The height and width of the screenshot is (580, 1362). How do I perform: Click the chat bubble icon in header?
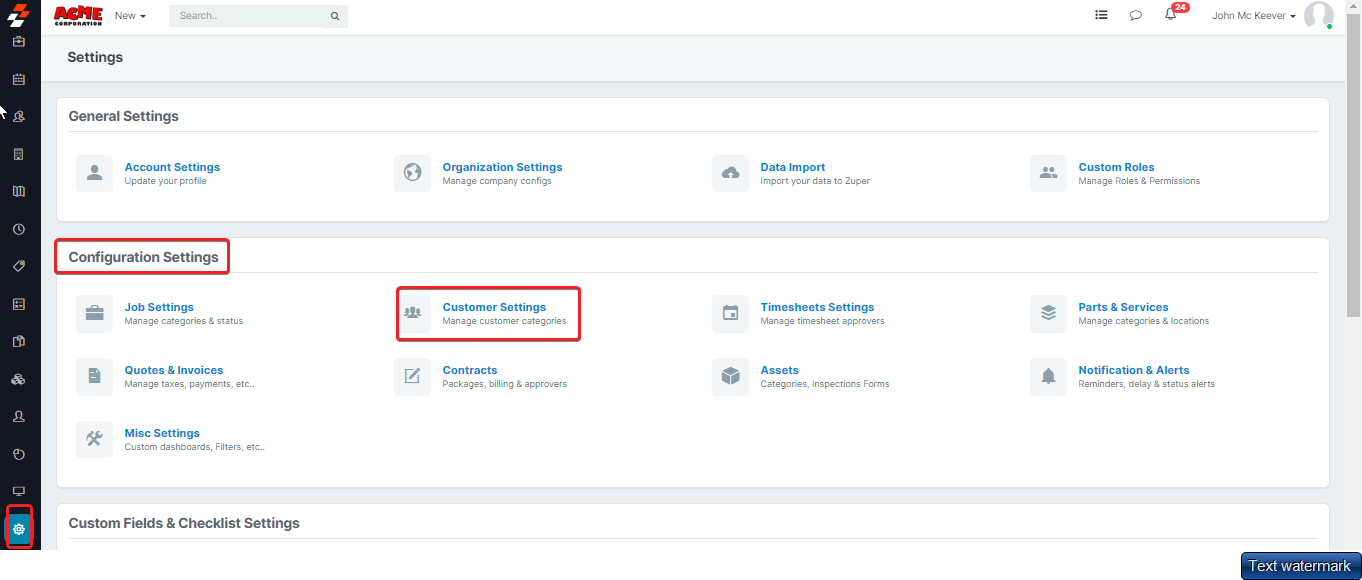coord(1135,16)
